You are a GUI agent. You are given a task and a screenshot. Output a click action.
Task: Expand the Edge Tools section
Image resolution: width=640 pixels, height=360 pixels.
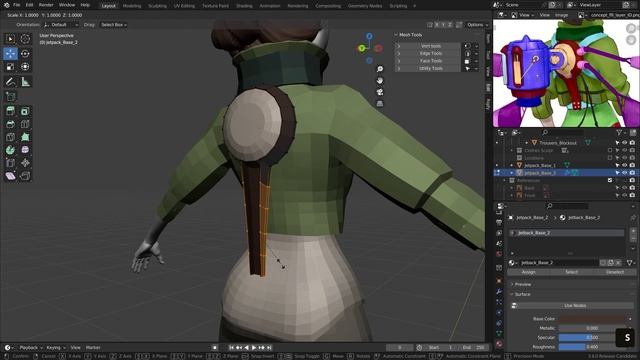coord(427,53)
